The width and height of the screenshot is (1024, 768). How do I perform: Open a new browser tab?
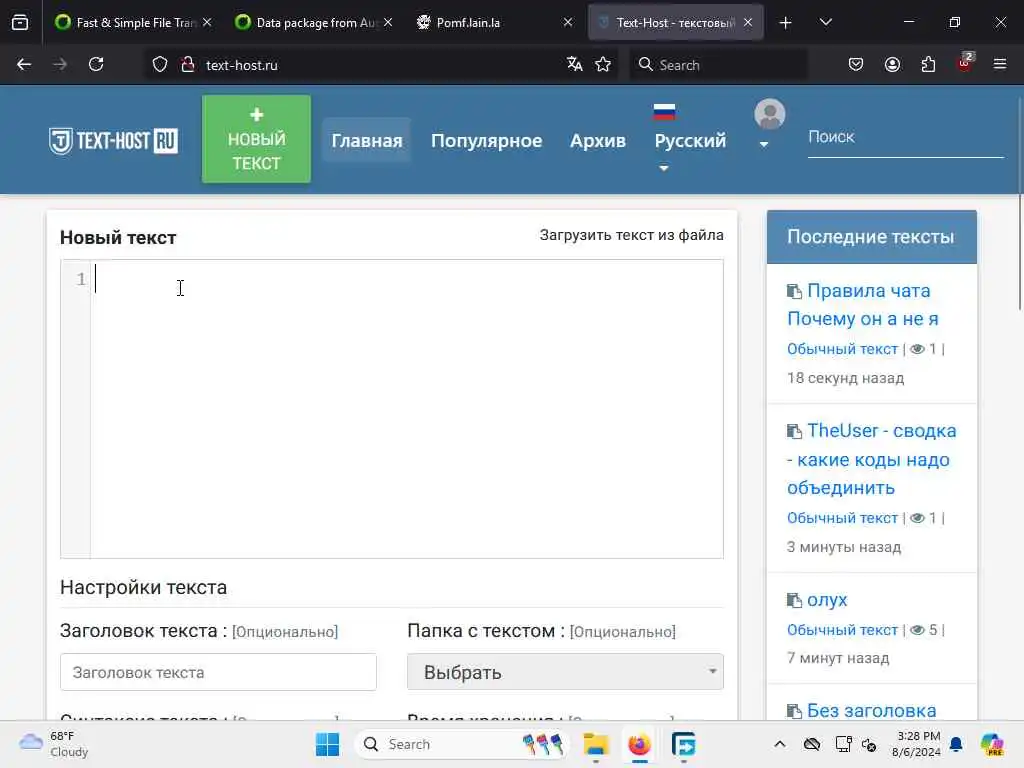(x=786, y=23)
